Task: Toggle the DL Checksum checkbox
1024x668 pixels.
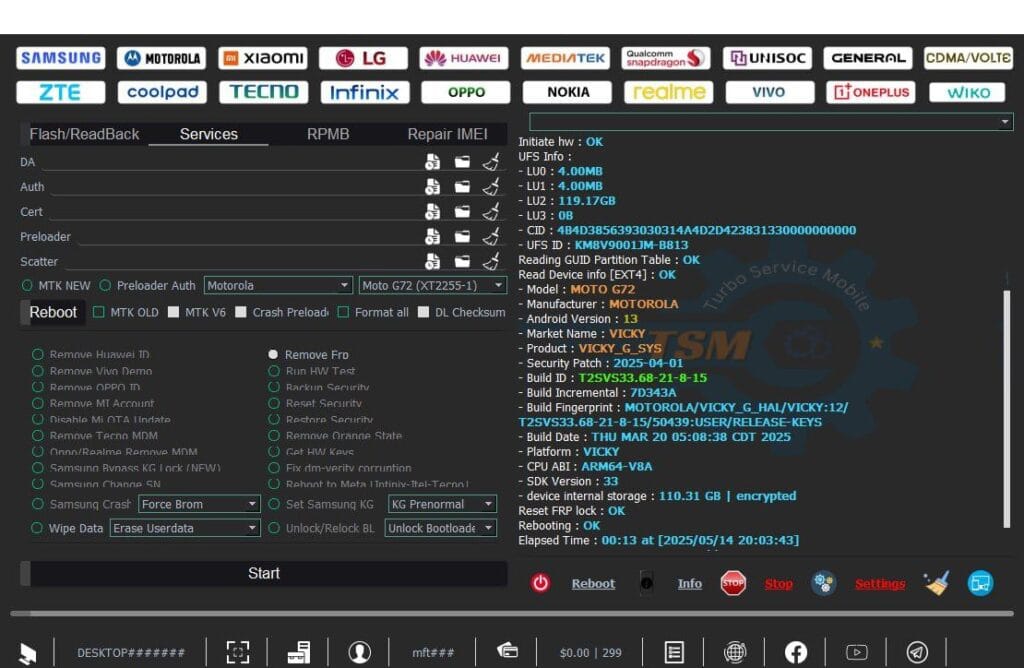Action: coord(423,312)
